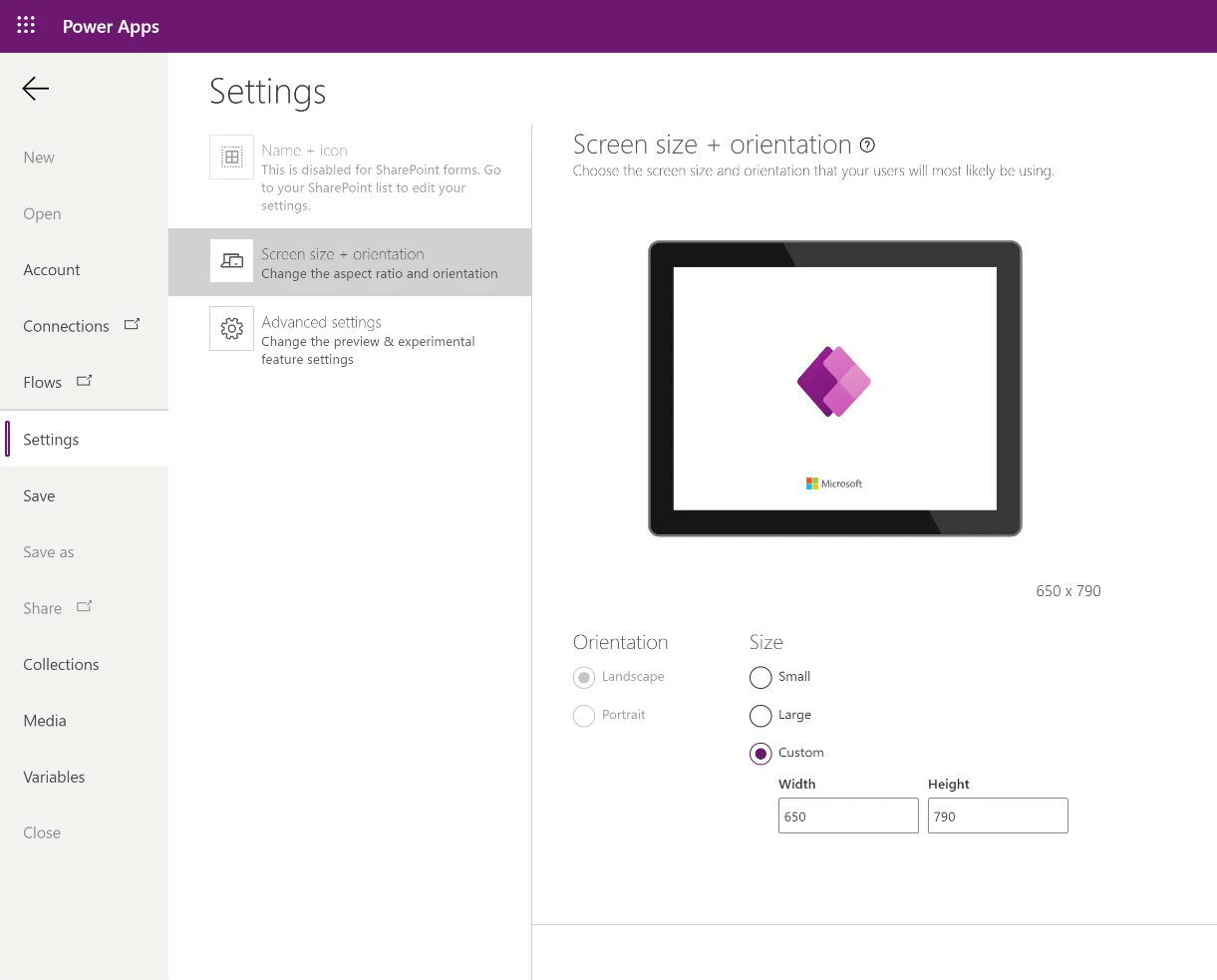Select the Landscape orientation radio button
Image resolution: width=1217 pixels, height=980 pixels.
pyautogui.click(x=584, y=677)
